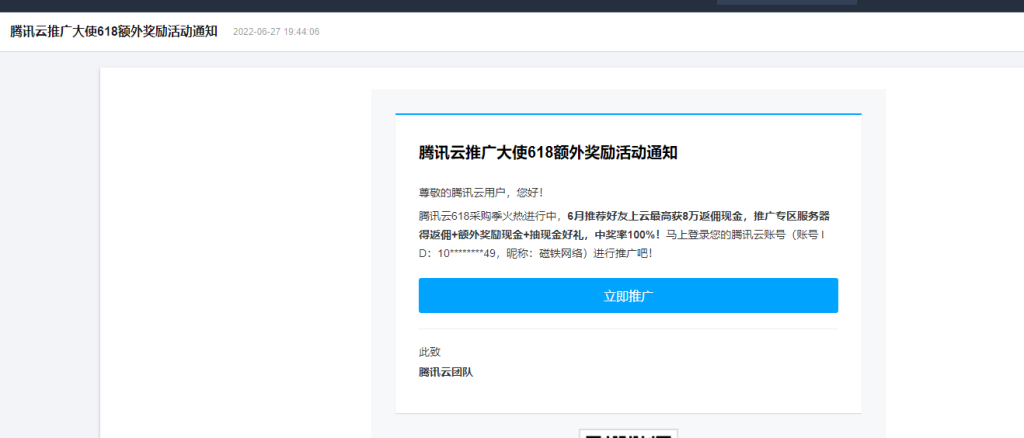Click the line containing 昵称：磁铁网络
This screenshot has width=1024, height=438.
pos(536,253)
